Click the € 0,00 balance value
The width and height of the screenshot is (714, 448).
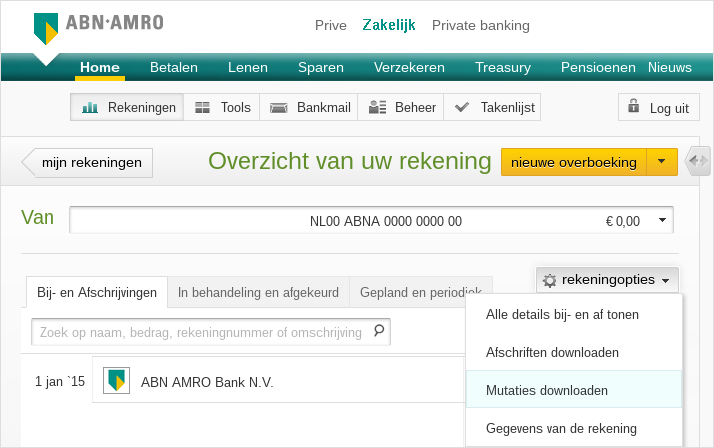[x=622, y=221]
